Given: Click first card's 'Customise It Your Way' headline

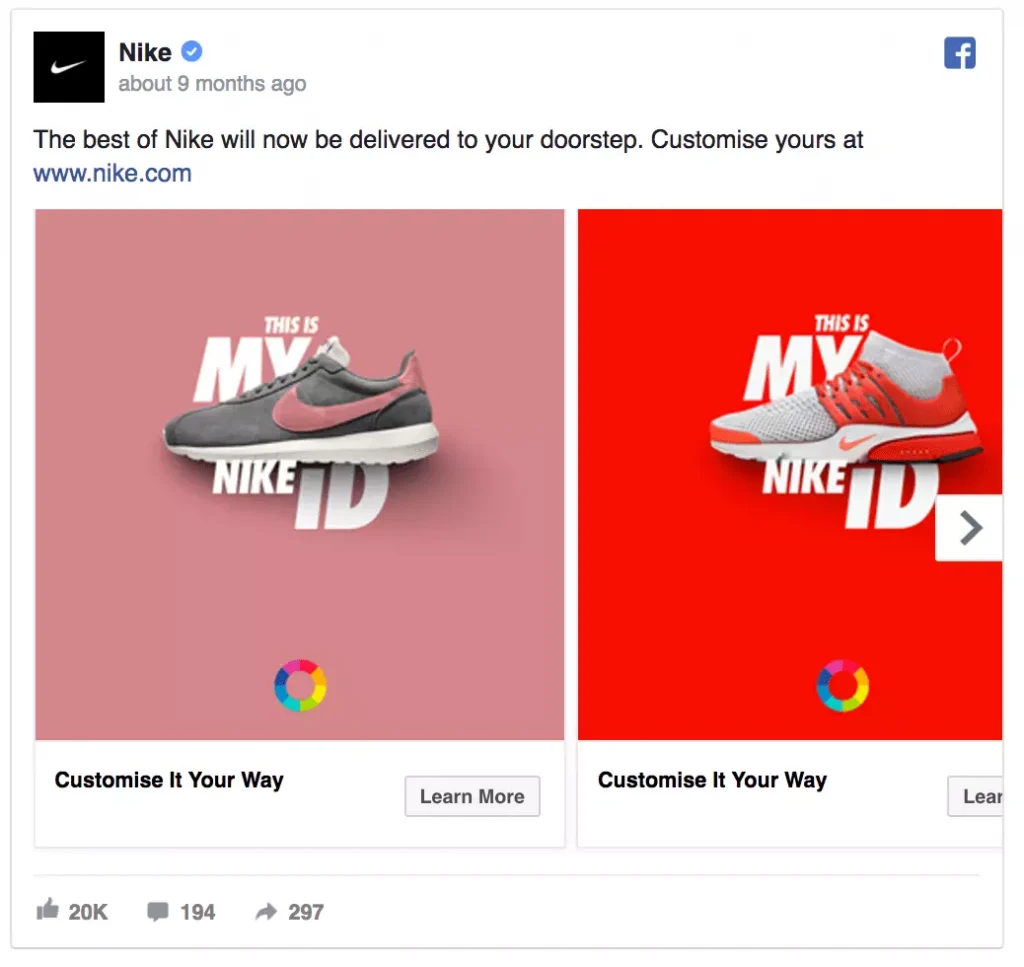Looking at the screenshot, I should point(169,780).
